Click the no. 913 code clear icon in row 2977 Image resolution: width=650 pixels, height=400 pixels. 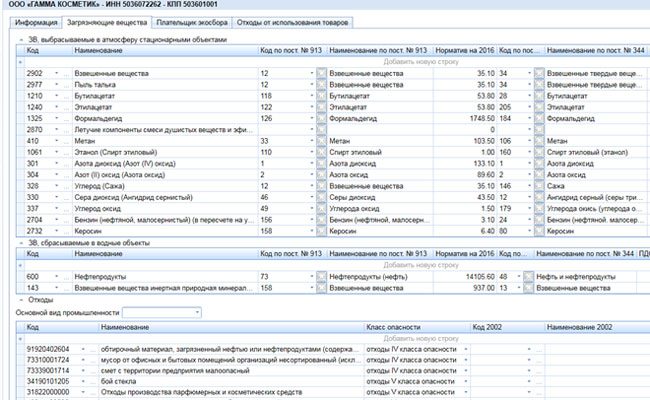click(321, 85)
